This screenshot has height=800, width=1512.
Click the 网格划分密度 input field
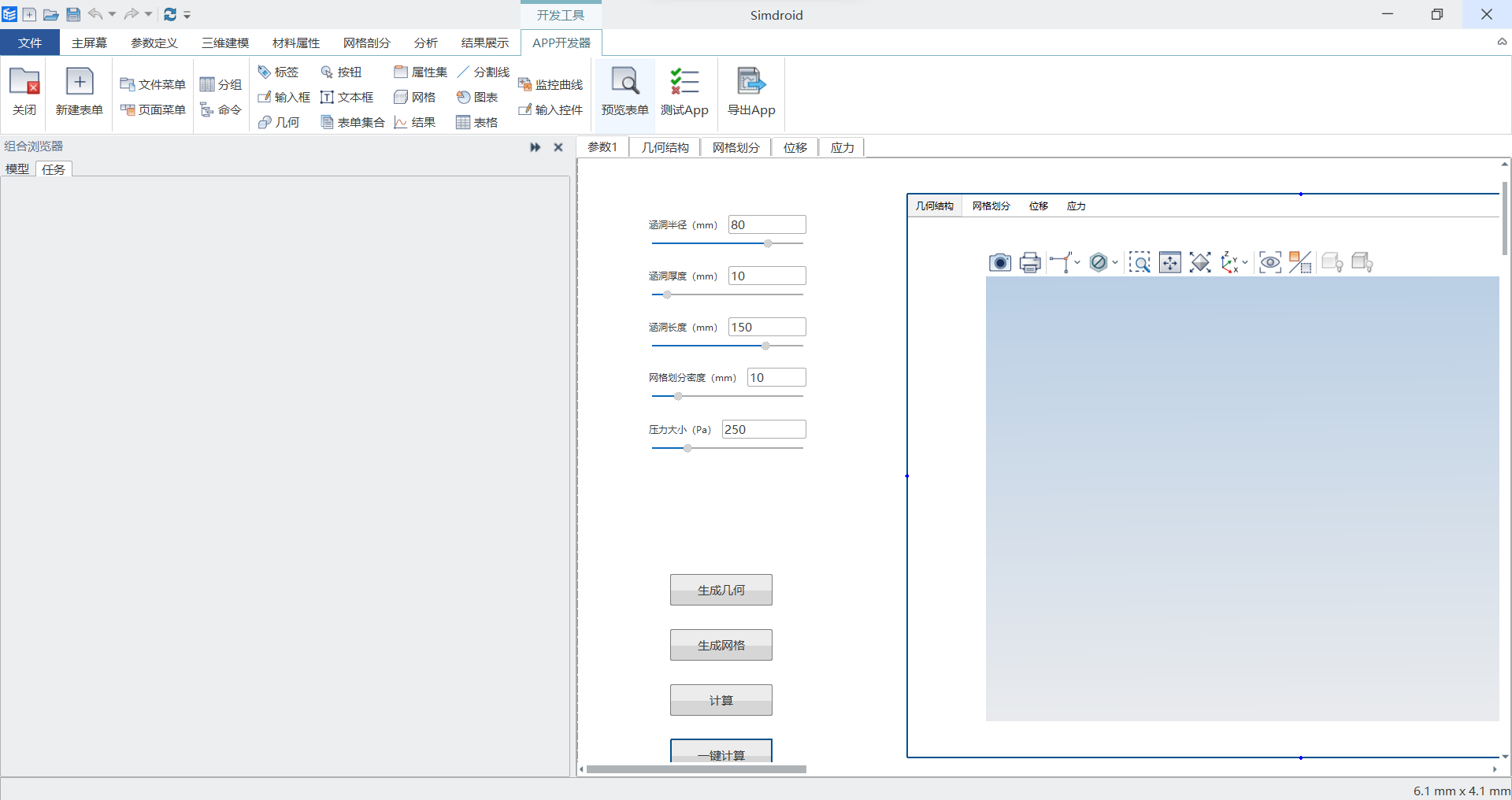coord(776,377)
